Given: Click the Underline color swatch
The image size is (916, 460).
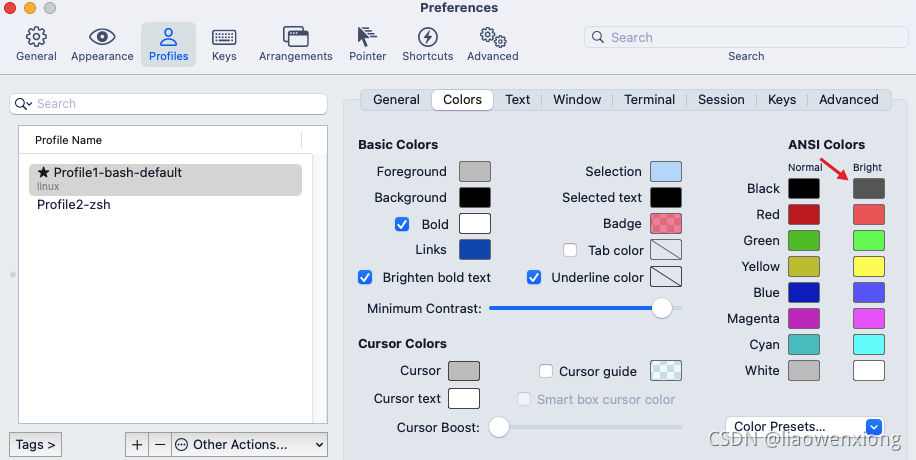Looking at the screenshot, I should point(666,277).
